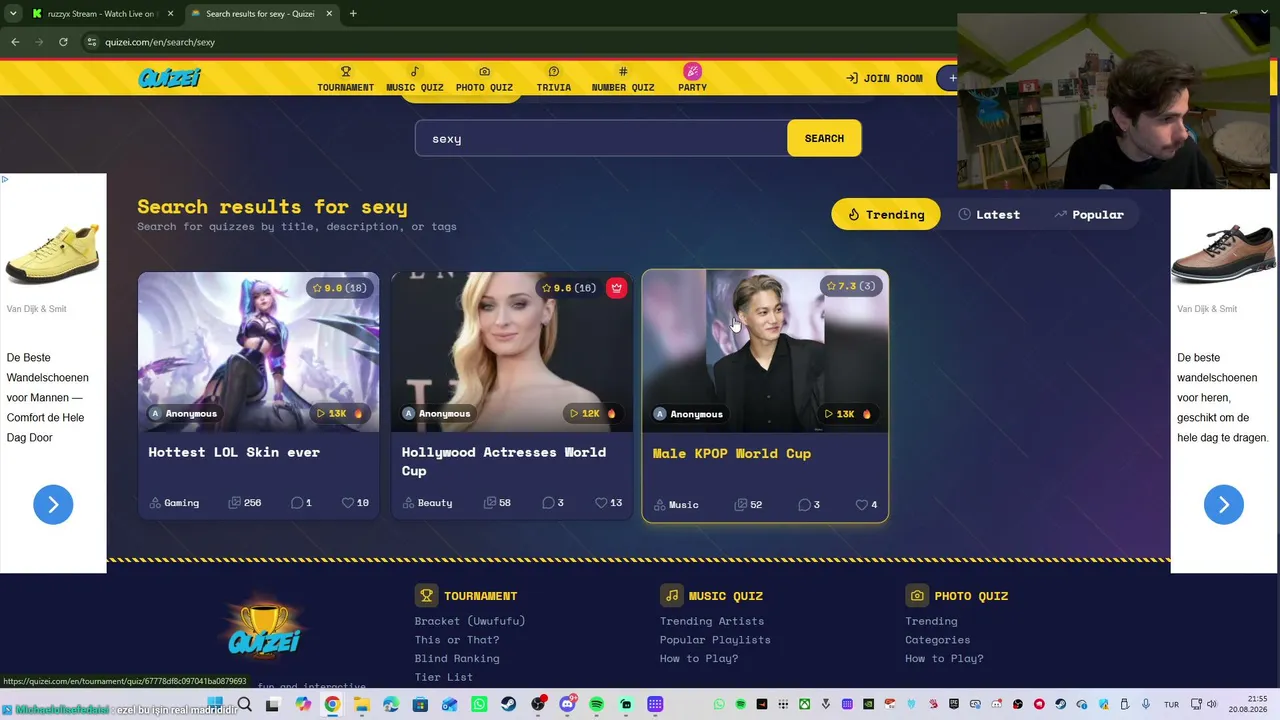Screen dimensions: 1280x720
Task: Open Discord from the taskbar
Action: (567, 705)
